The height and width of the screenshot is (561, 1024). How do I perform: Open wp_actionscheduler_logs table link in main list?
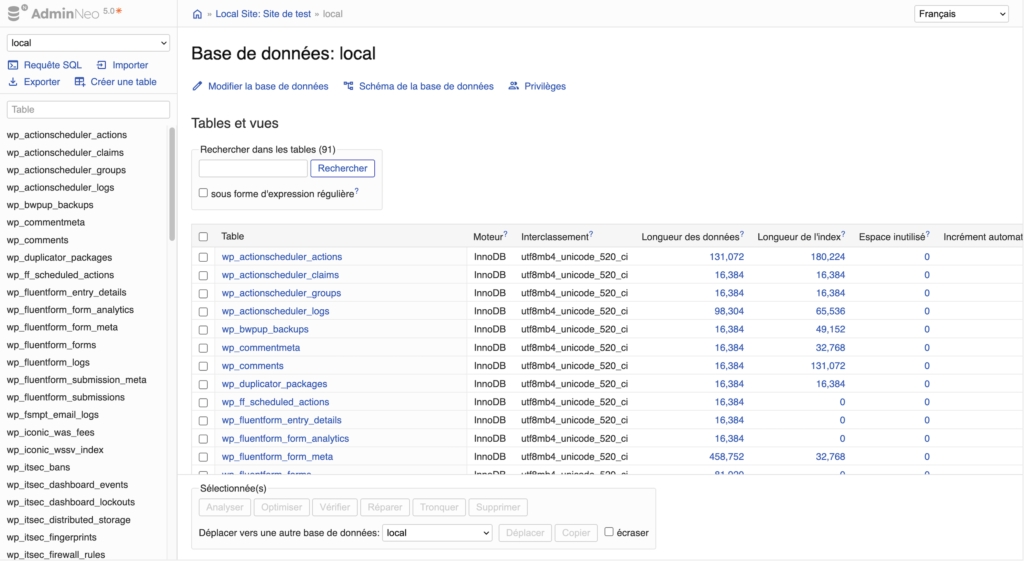(x=275, y=311)
